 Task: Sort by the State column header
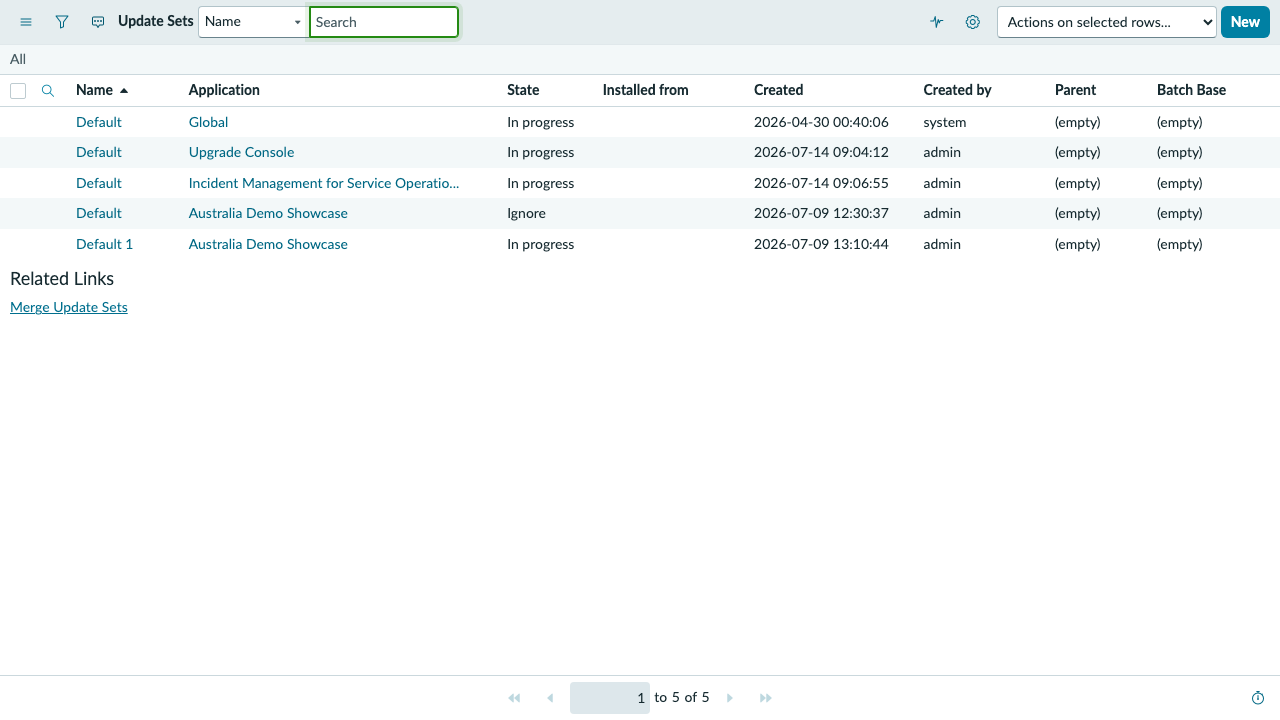[x=523, y=90]
